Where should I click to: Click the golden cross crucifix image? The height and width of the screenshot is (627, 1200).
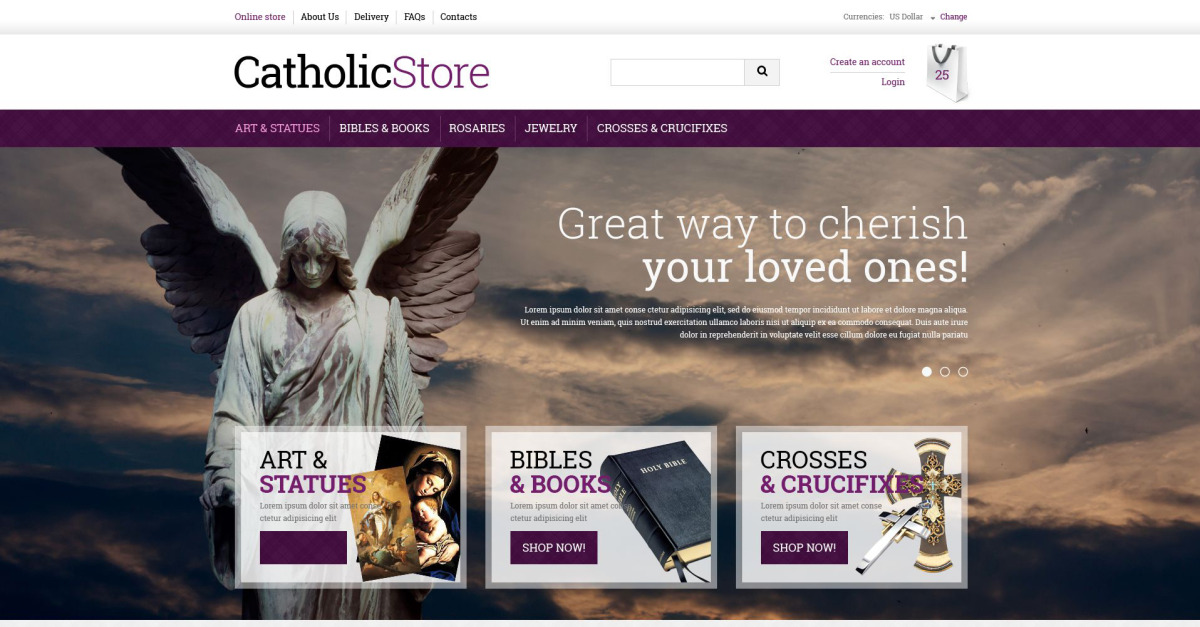tap(908, 506)
